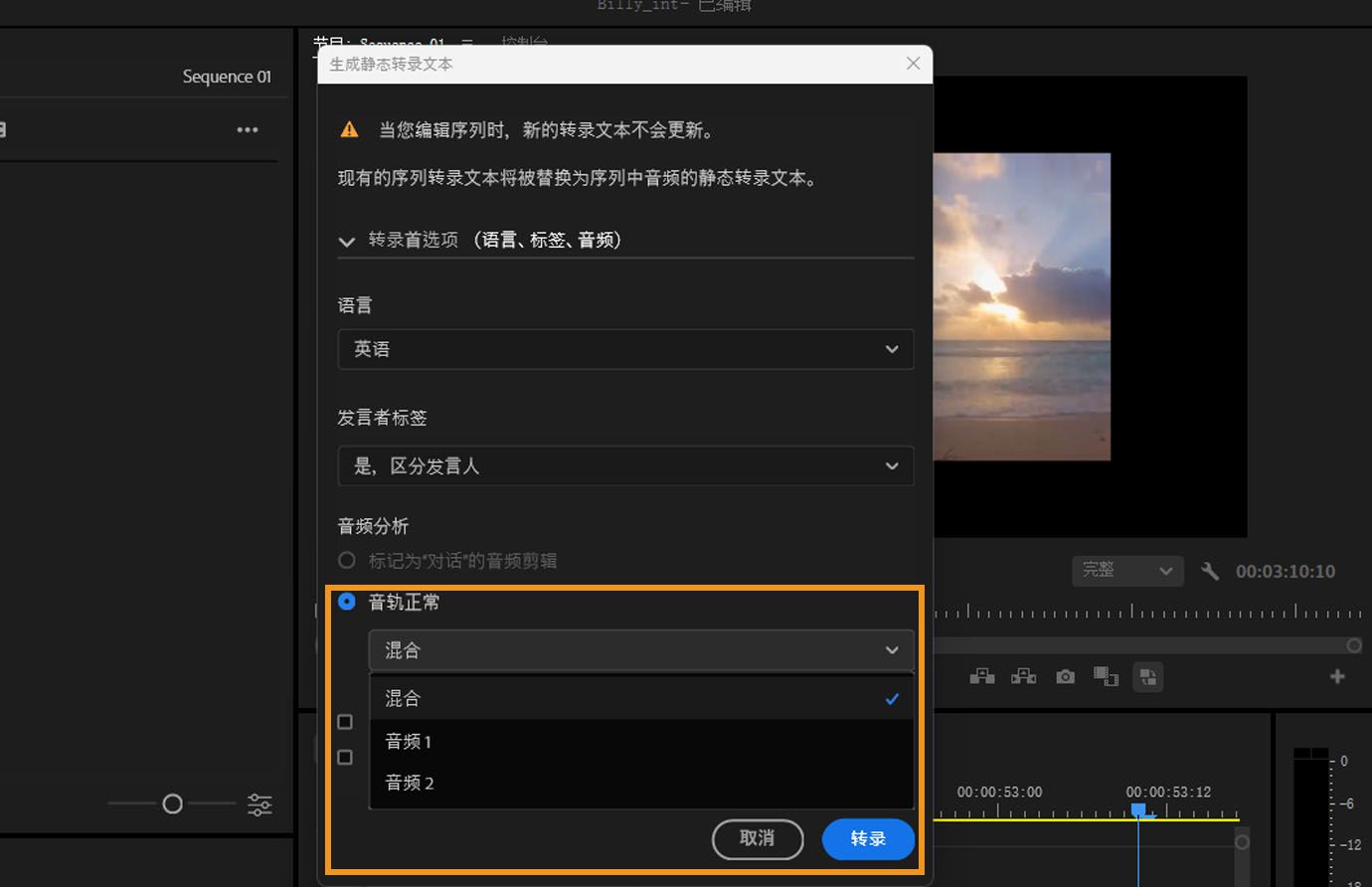
Task: Click the Sequence 01 tab
Action: coord(227,76)
